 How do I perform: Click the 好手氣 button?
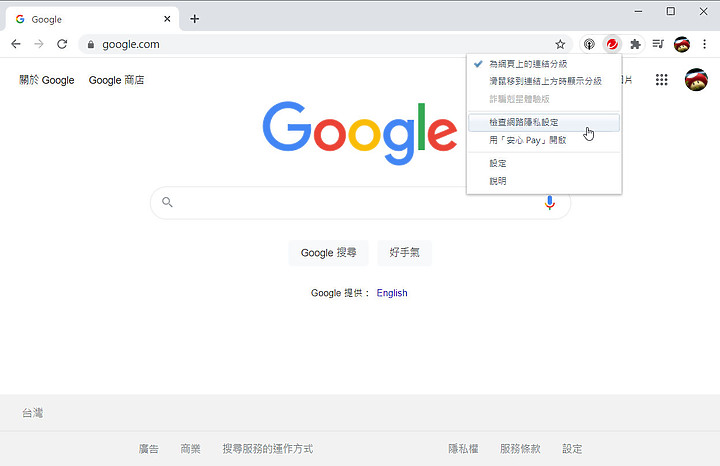[x=404, y=253]
